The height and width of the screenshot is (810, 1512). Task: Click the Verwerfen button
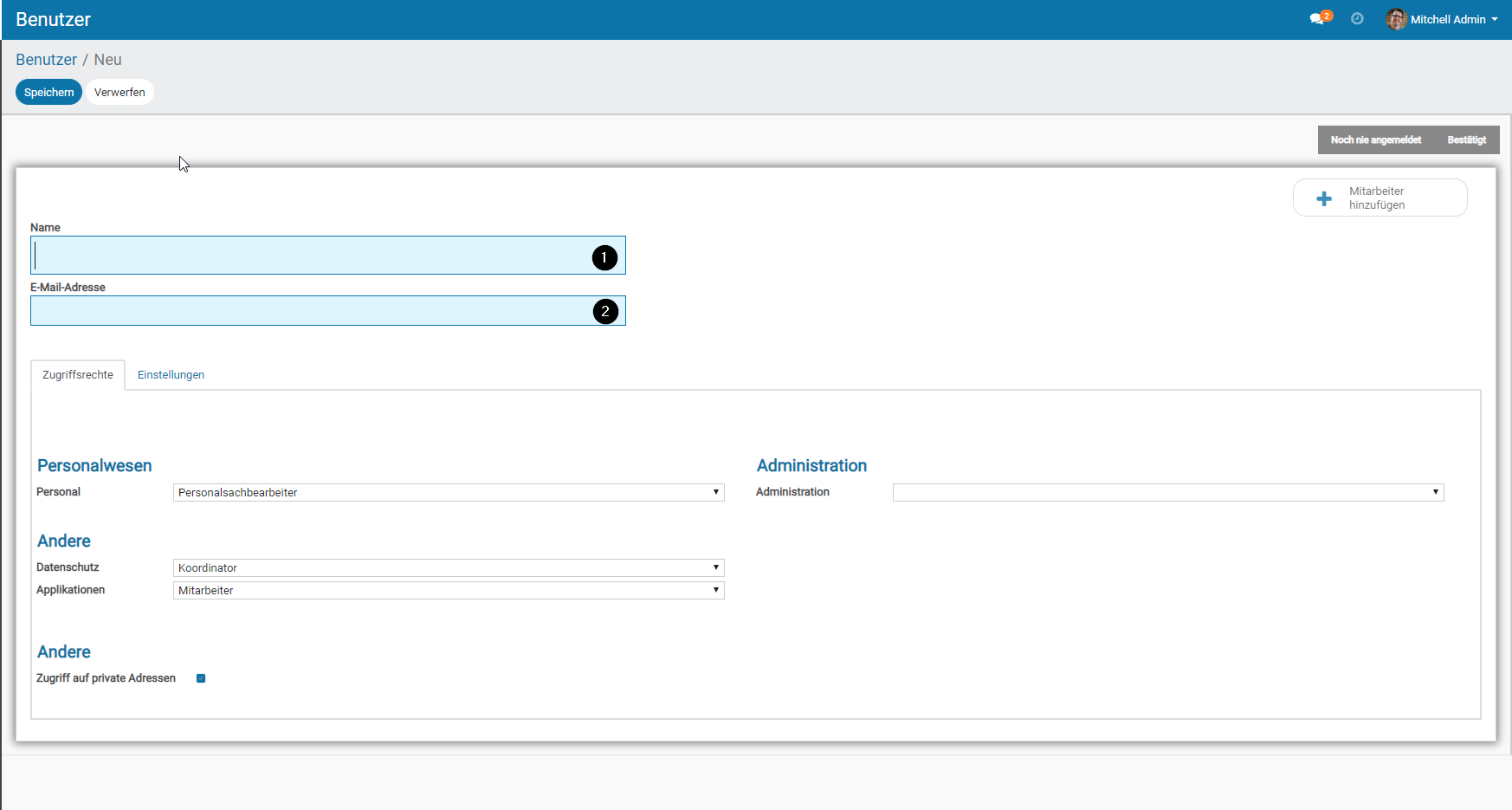click(x=120, y=92)
